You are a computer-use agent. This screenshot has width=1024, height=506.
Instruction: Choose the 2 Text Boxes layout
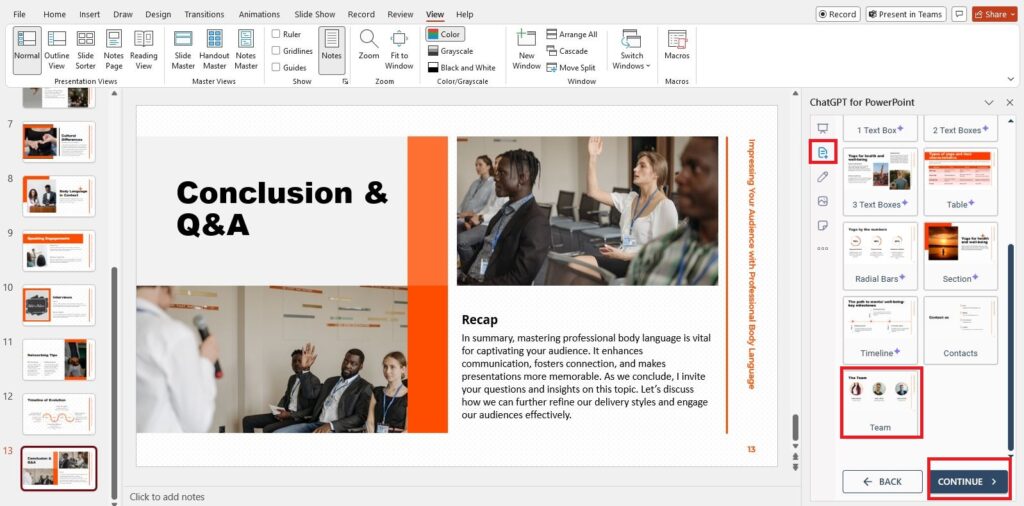[960, 128]
